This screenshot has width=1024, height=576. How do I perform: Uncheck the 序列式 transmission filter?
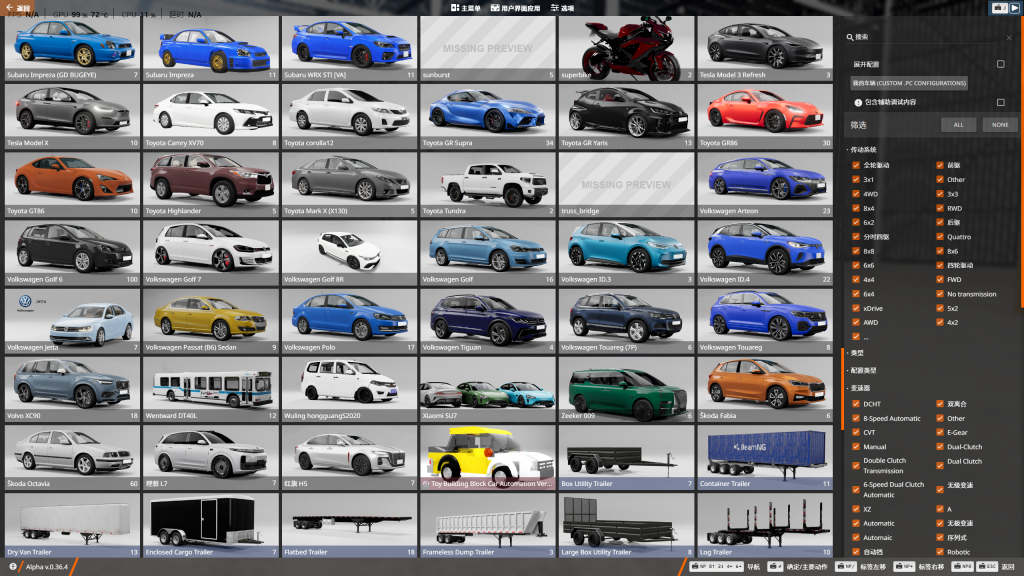(x=940, y=537)
